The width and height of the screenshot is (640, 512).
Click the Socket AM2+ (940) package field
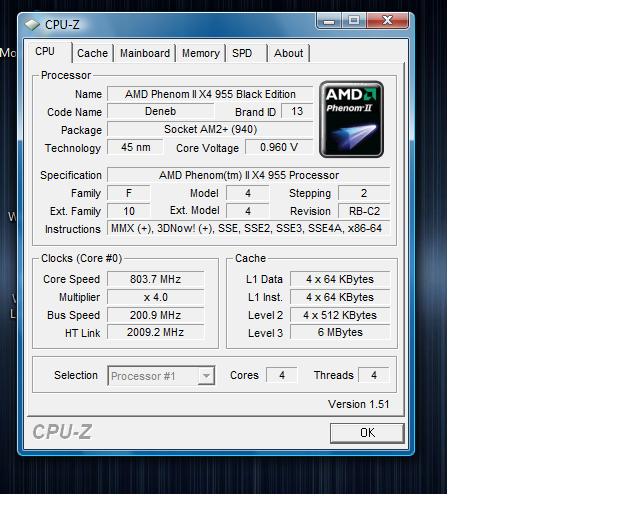(x=210, y=129)
